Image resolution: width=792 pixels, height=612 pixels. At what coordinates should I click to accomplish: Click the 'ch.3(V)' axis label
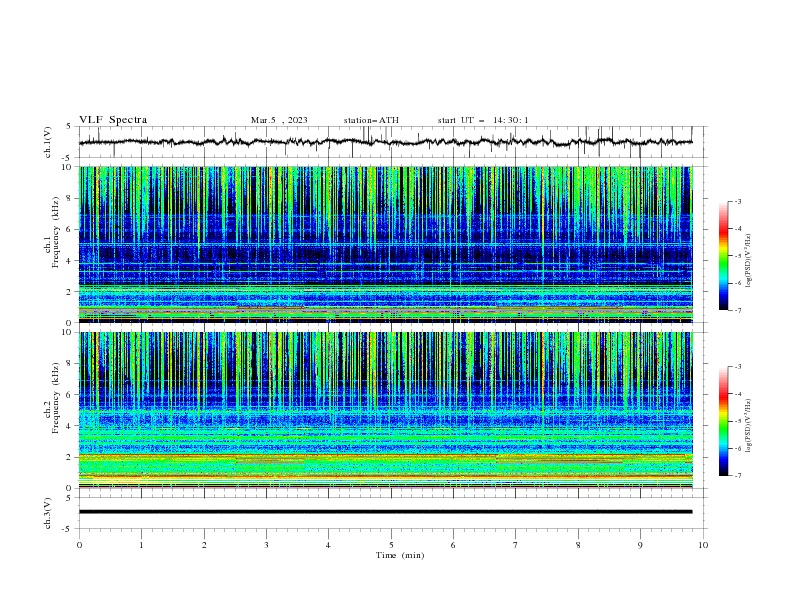[x=48, y=513]
